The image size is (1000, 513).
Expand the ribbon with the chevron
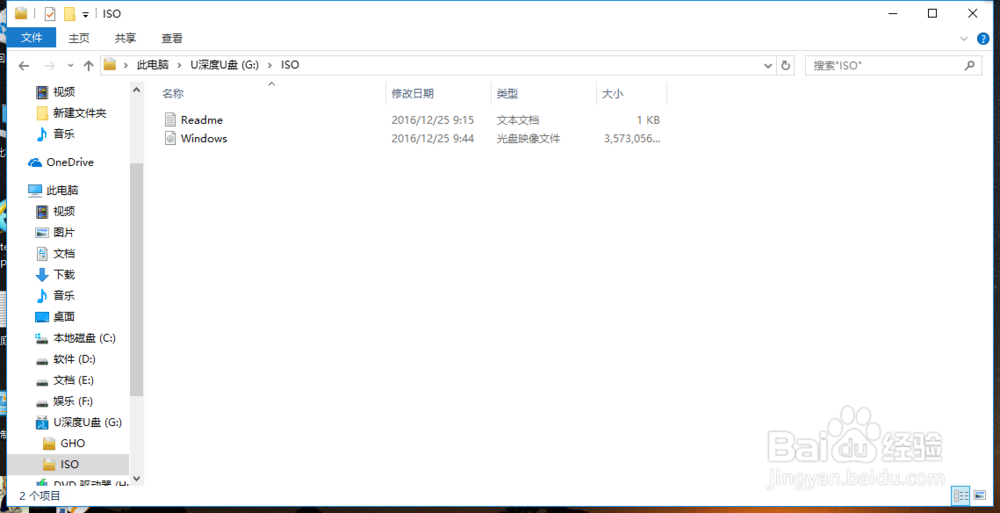coord(964,39)
